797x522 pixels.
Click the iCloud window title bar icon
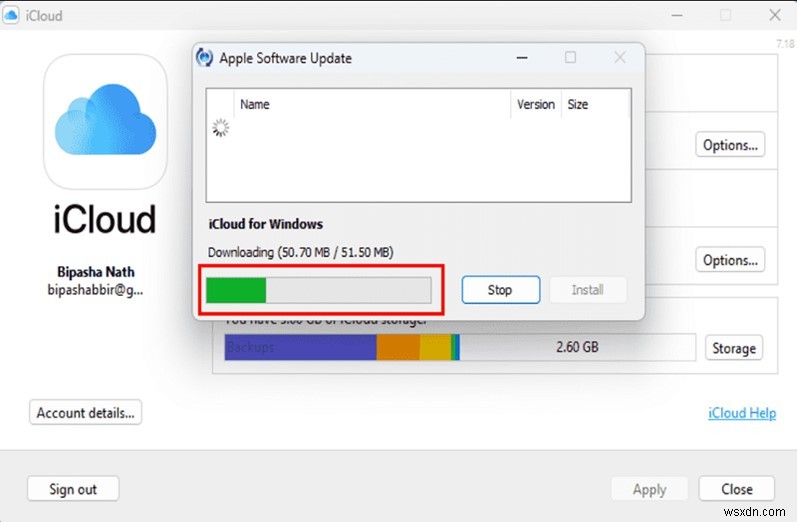pos(11,15)
